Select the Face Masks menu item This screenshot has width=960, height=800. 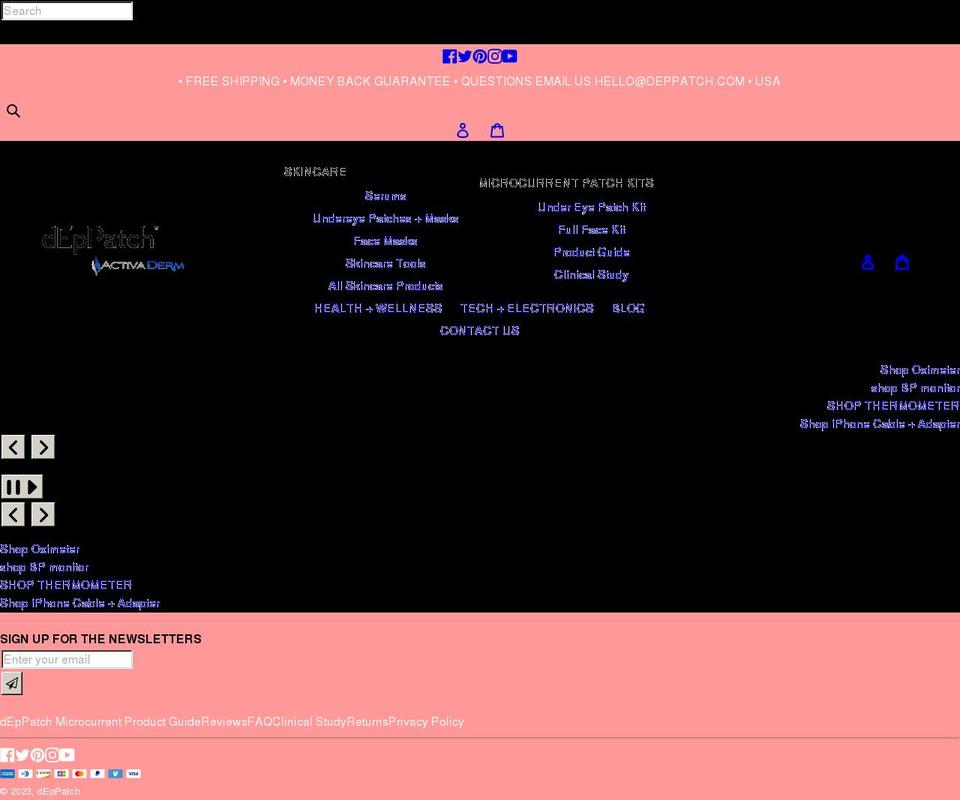[386, 241]
